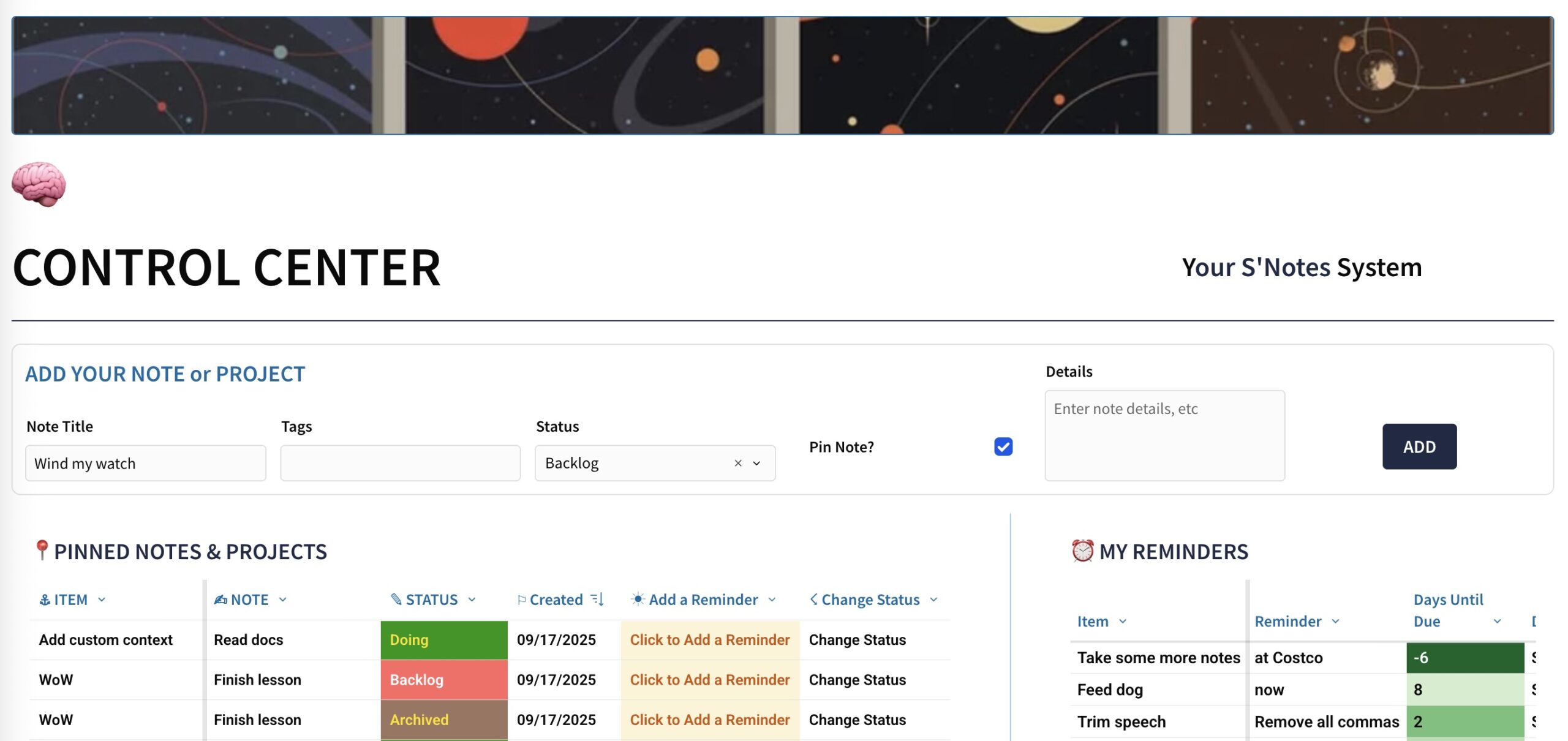
Task: Click the pink brain page icon
Action: pos(39,184)
